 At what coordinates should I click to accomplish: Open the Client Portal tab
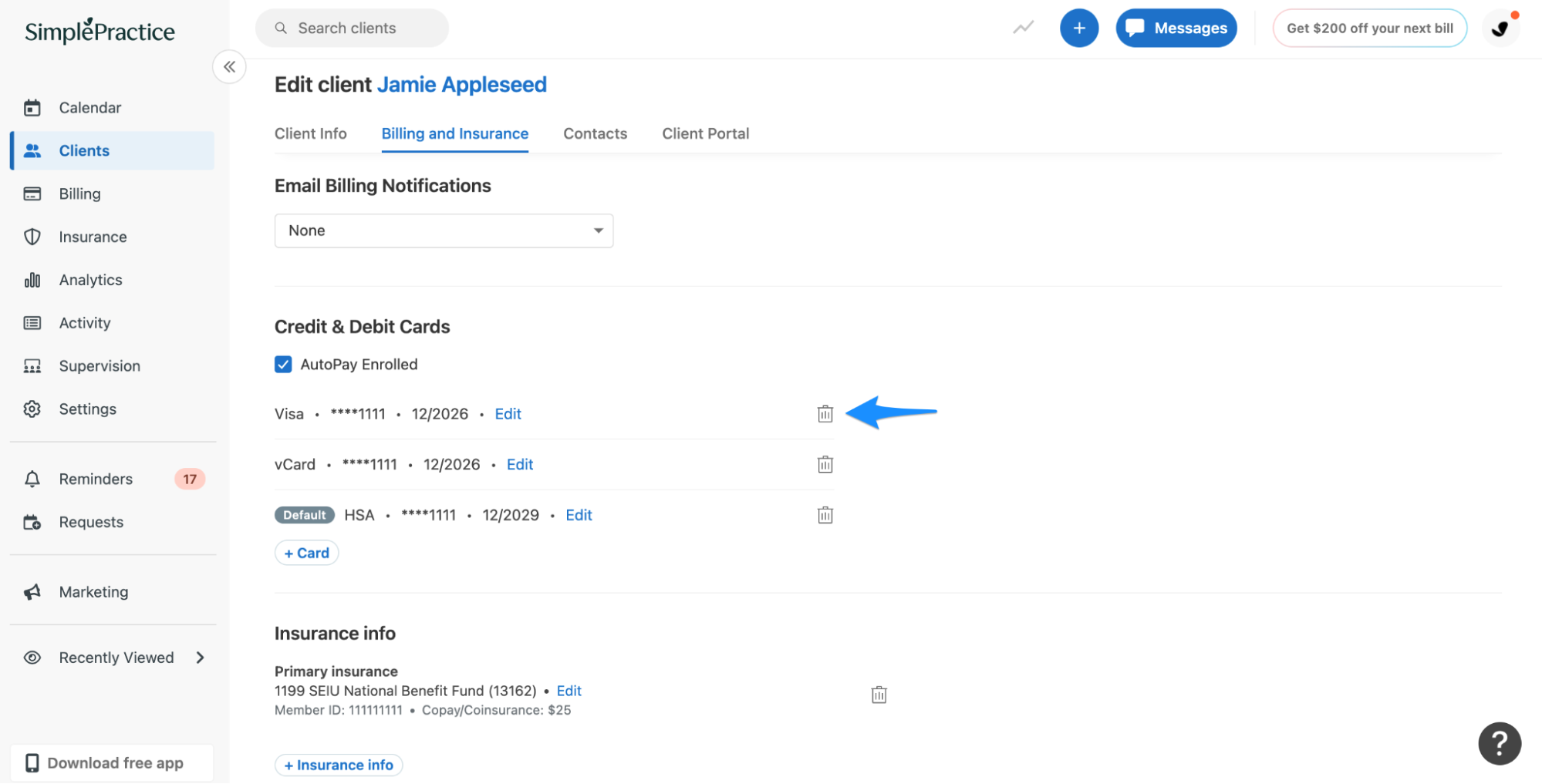click(x=705, y=134)
